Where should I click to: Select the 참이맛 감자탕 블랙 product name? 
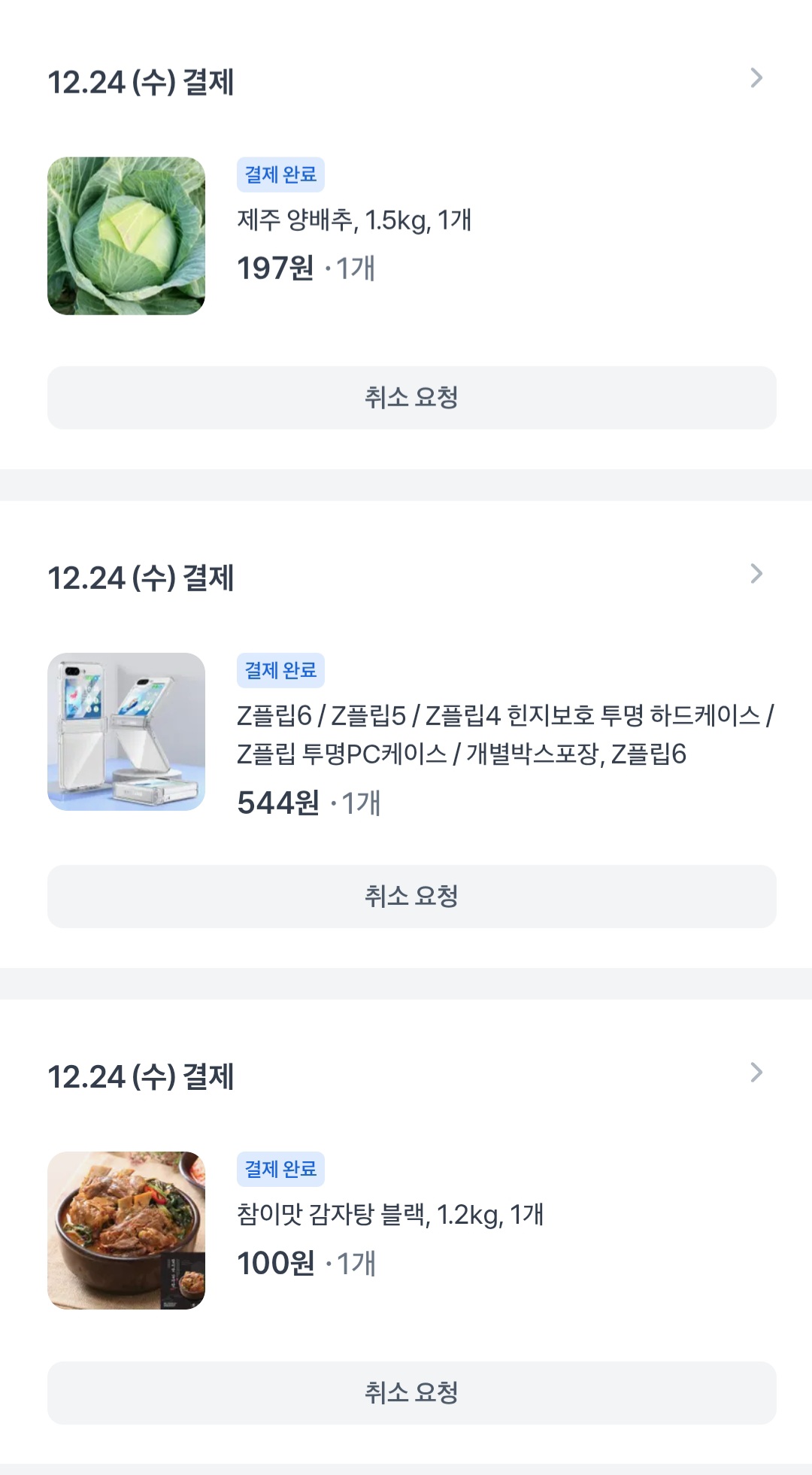point(389,1215)
